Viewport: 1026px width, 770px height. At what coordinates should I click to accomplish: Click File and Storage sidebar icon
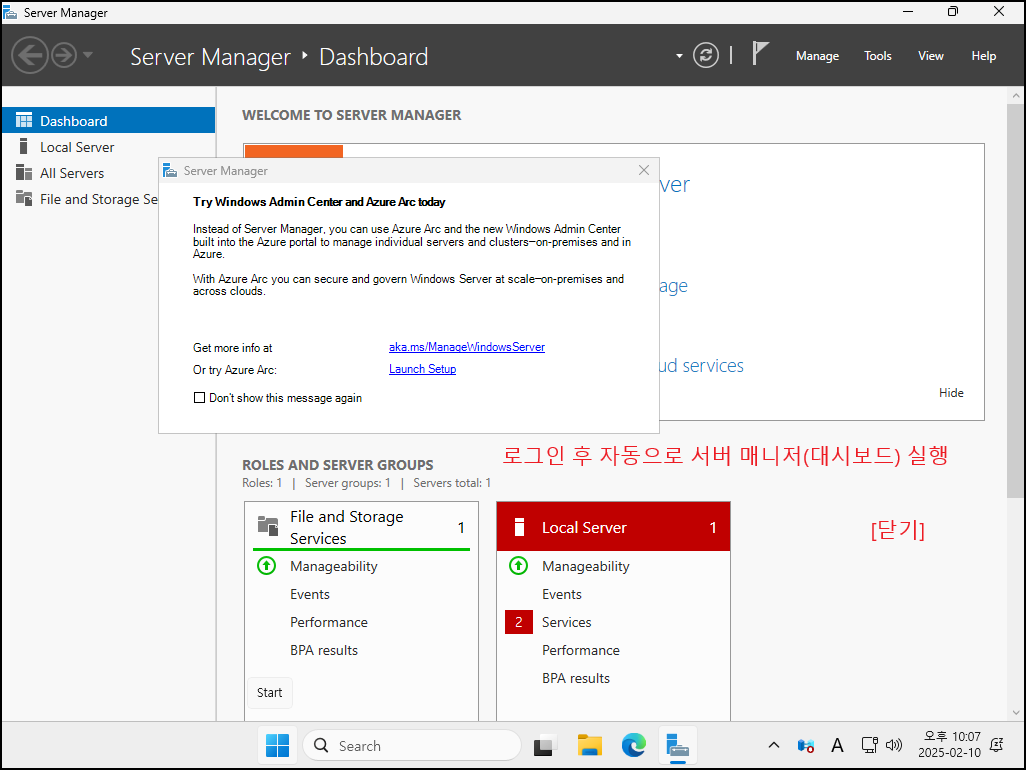point(24,198)
